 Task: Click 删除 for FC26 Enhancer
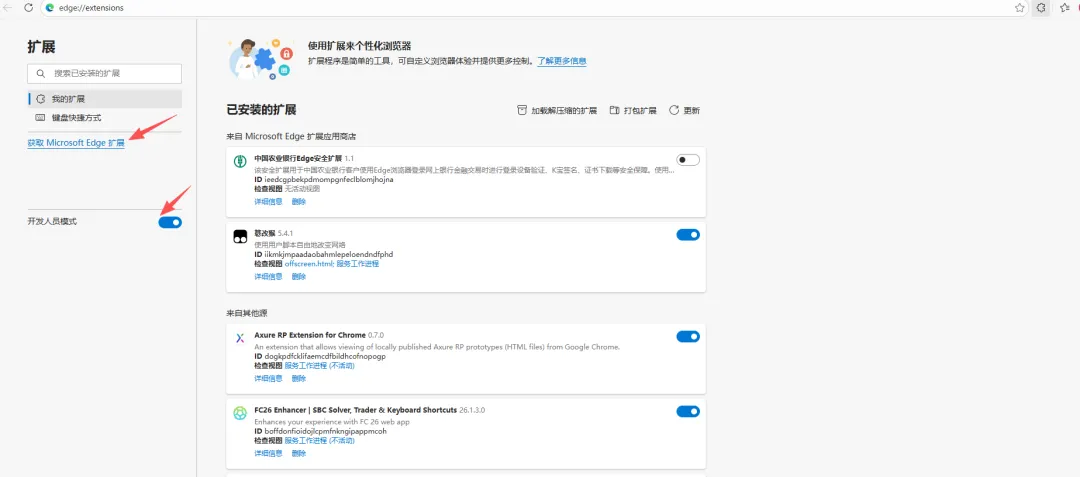pos(299,454)
